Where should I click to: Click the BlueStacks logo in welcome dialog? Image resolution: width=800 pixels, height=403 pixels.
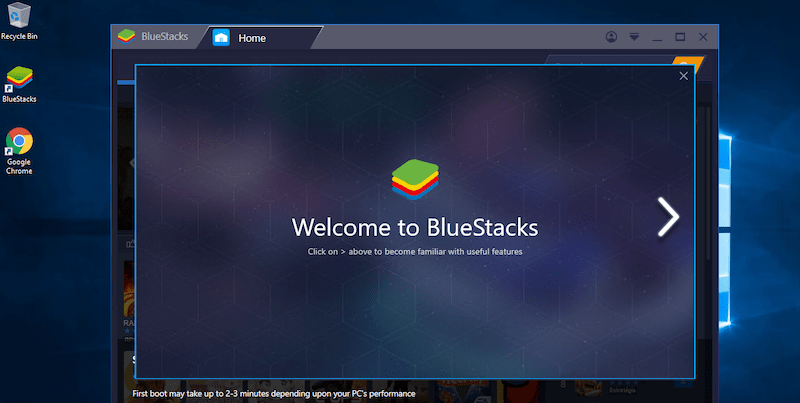pos(415,179)
